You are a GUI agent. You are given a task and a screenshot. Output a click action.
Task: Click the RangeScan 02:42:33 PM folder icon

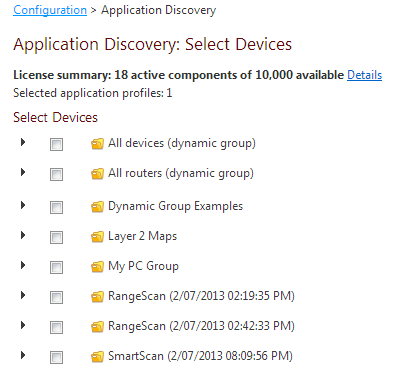pyautogui.click(x=97, y=327)
